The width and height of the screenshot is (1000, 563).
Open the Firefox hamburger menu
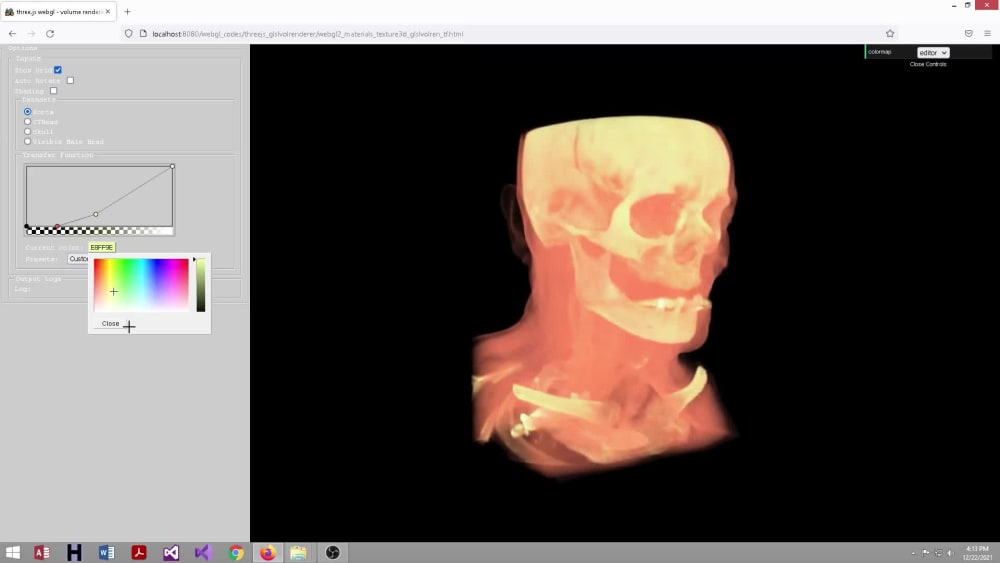987,34
